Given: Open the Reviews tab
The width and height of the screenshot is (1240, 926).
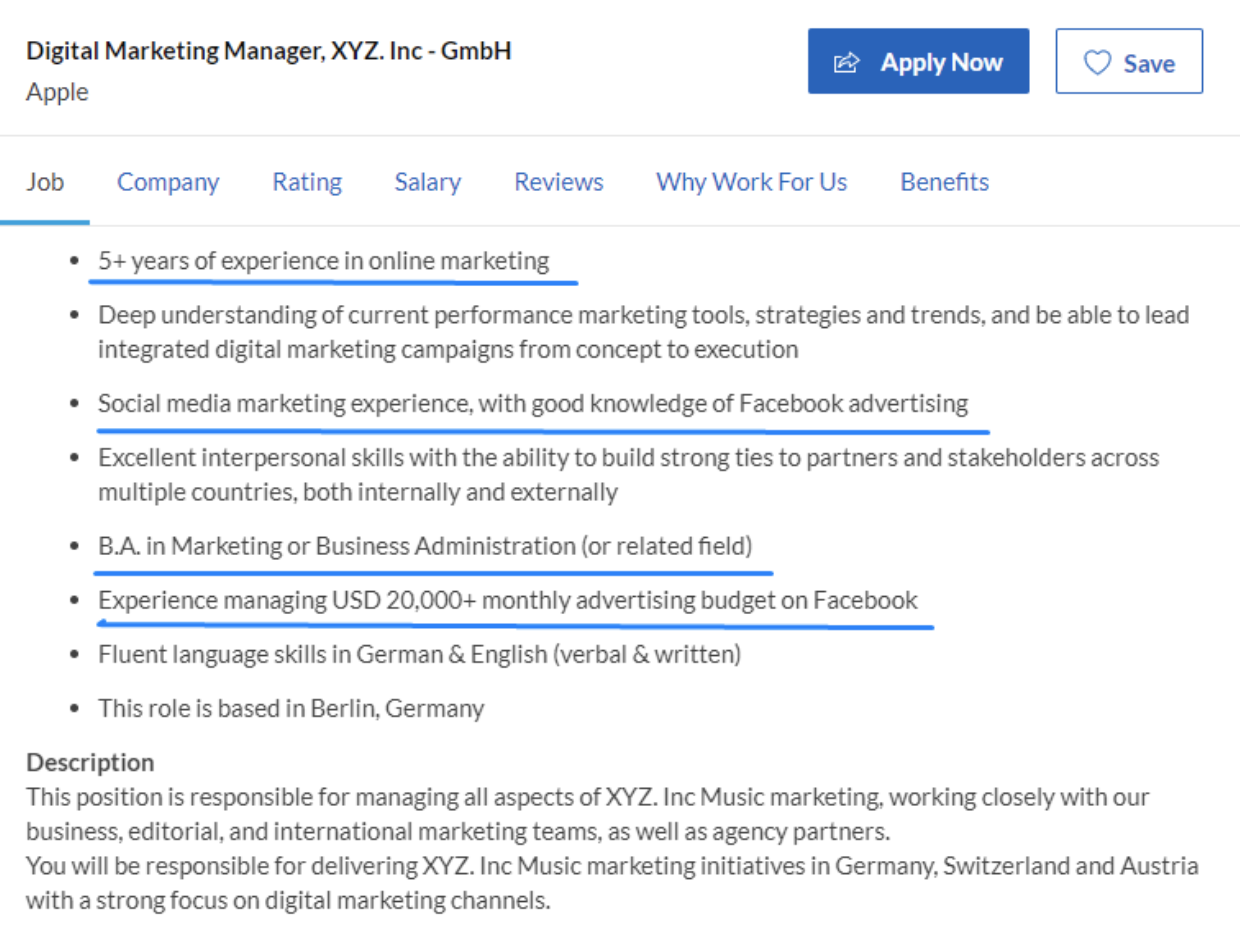Looking at the screenshot, I should [x=558, y=182].
